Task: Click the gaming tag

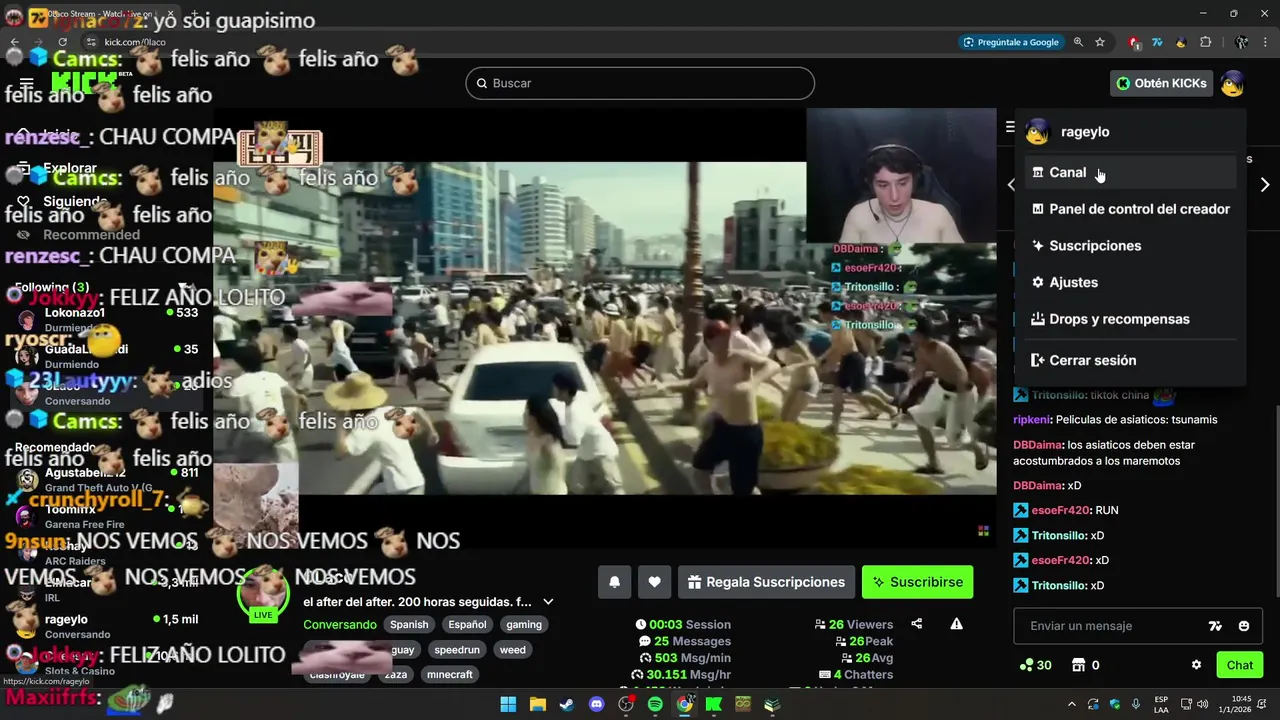Action: click(523, 624)
